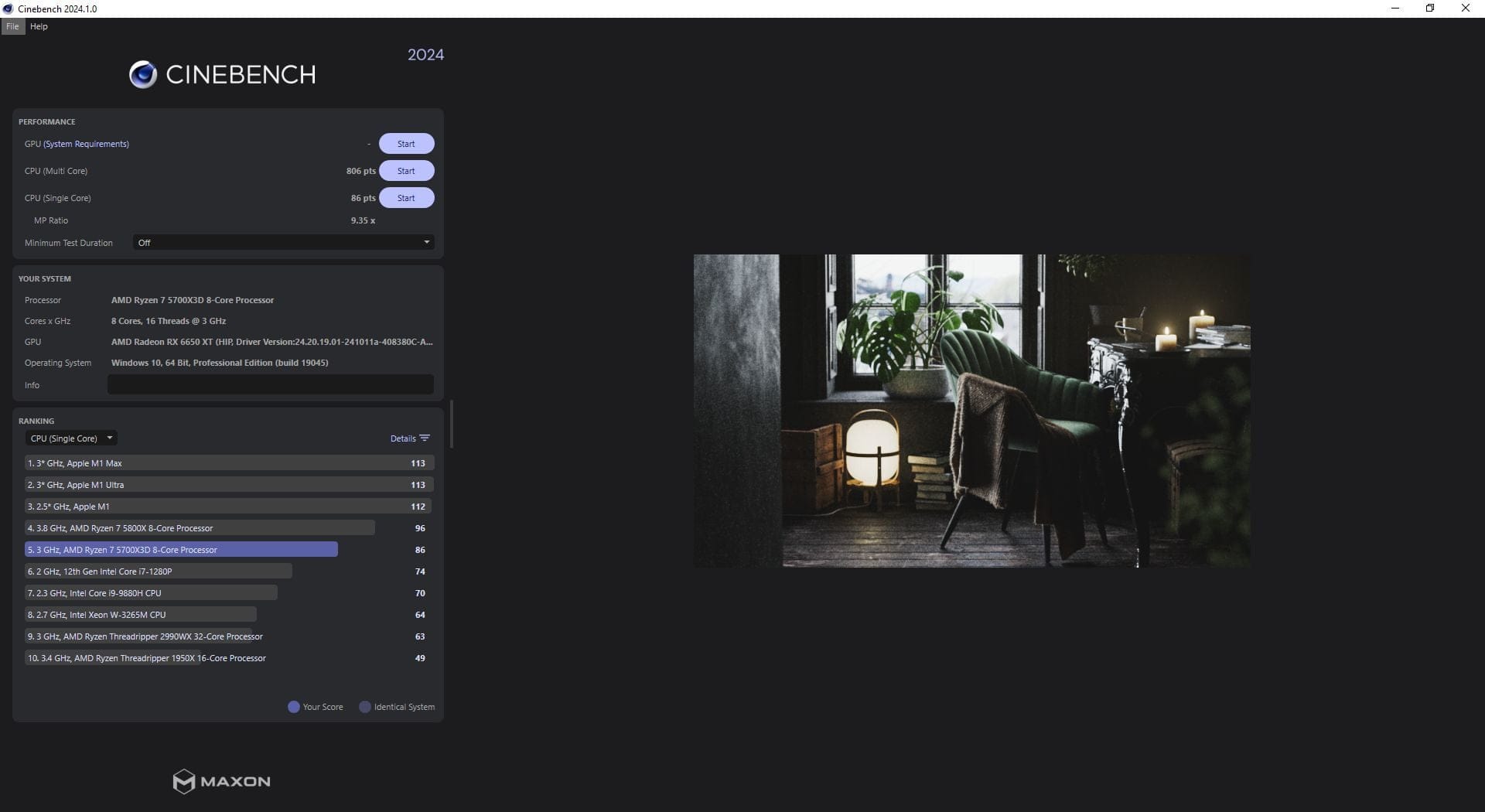1485x812 pixels.
Task: Click the Your Score legend dot
Action: coord(294,707)
